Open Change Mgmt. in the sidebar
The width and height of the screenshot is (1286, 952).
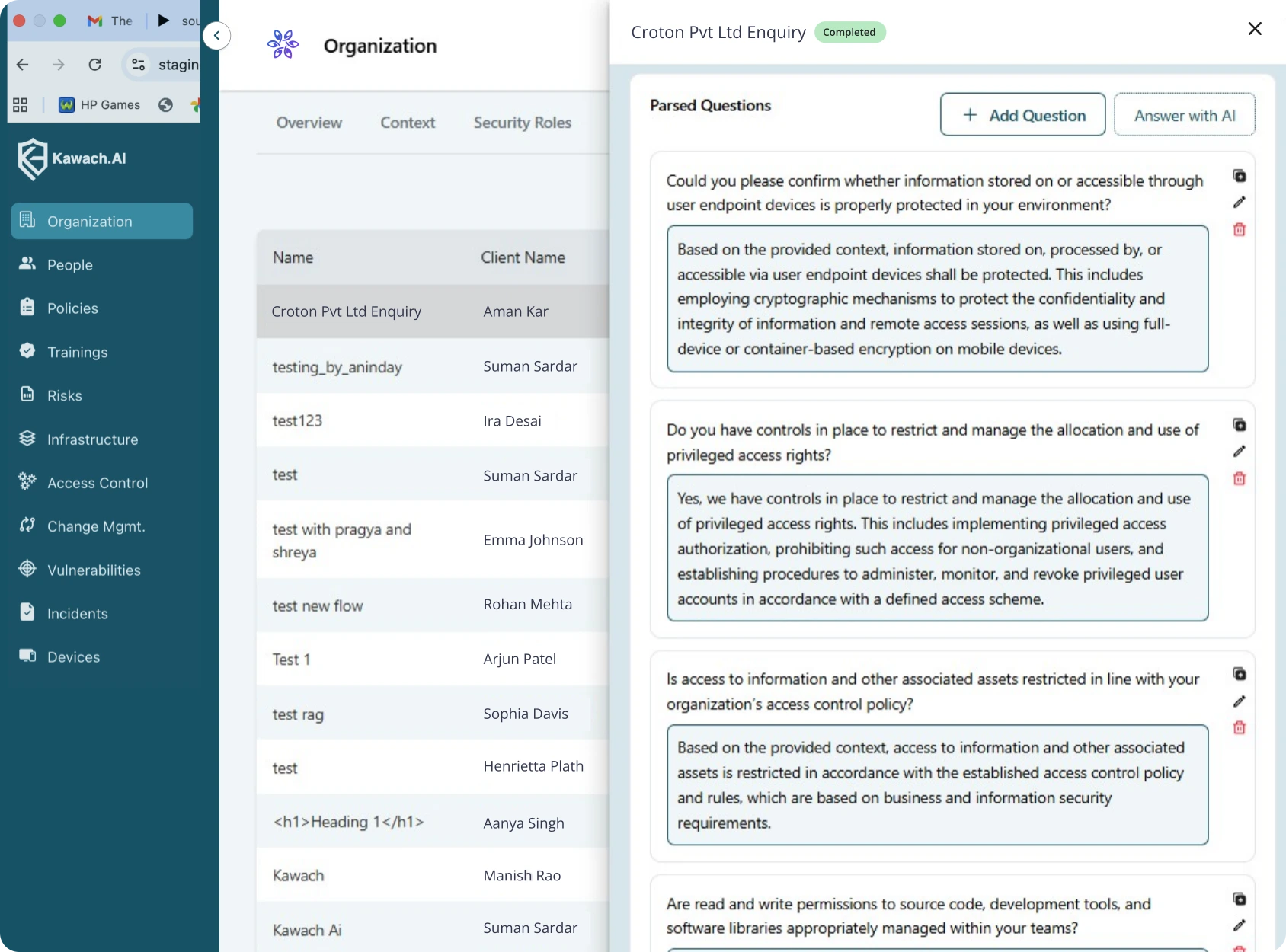[95, 526]
